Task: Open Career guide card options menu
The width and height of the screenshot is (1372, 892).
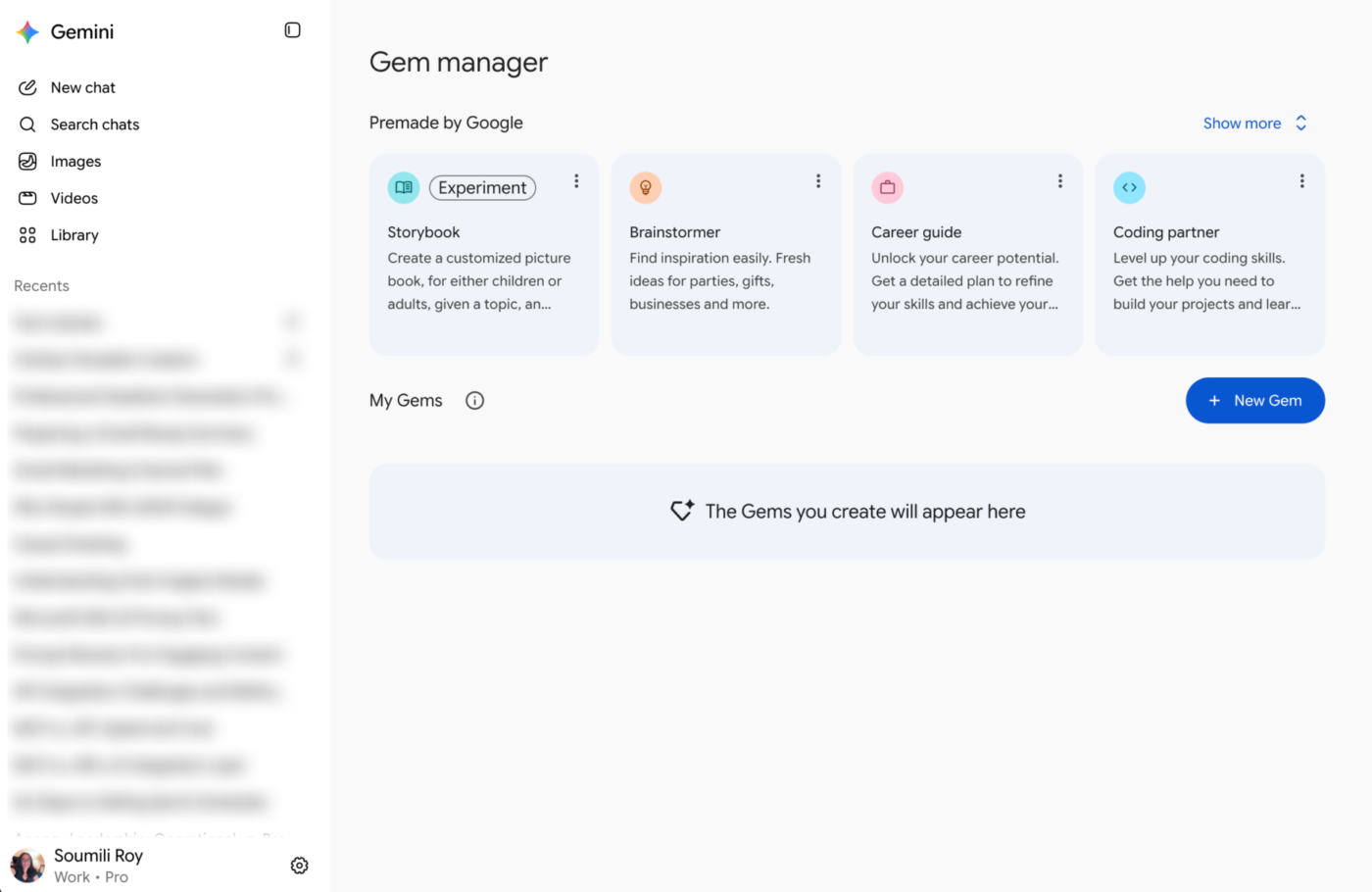Action: [x=1060, y=181]
